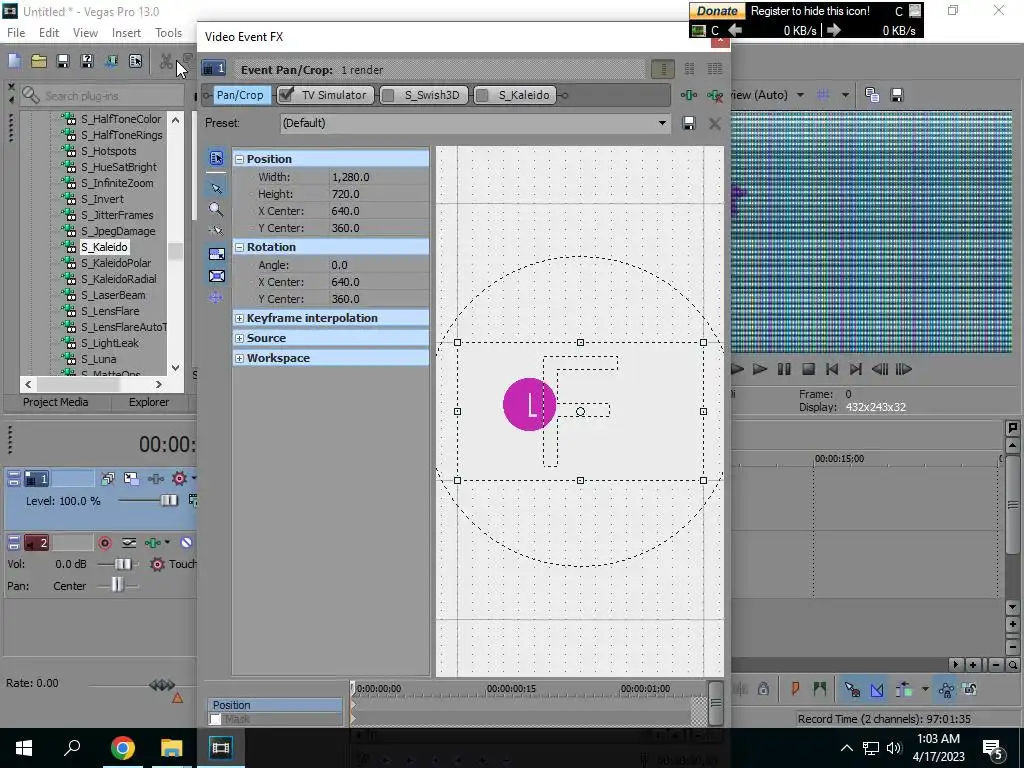The image size is (1024, 768).
Task: Click the Search plug-ins field
Action: tap(103, 96)
